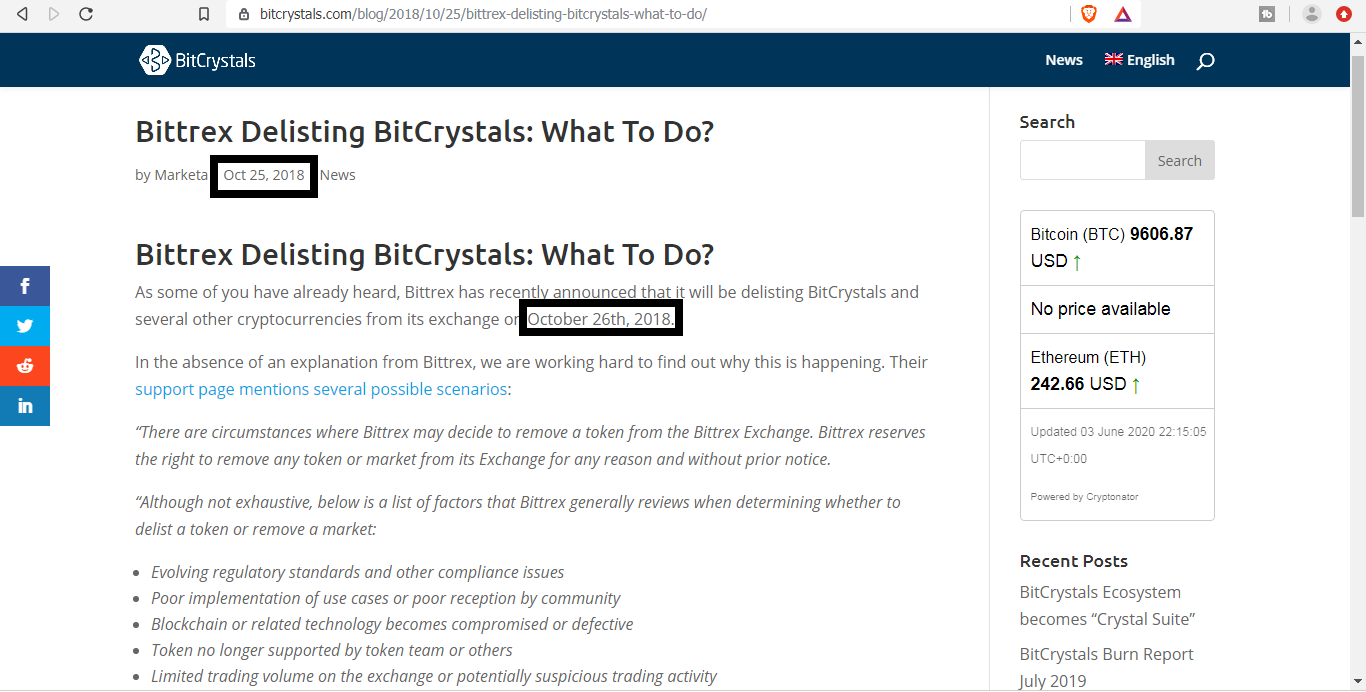The width and height of the screenshot is (1366, 692).
Task: Go back with the browser back arrow
Action: click(x=22, y=14)
